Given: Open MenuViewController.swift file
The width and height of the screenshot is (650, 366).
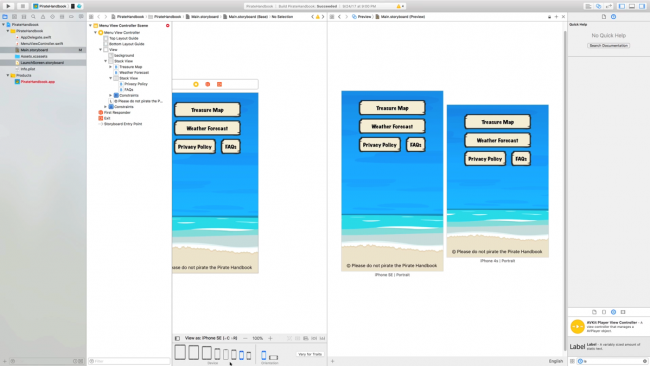Looking at the screenshot, I should click(x=42, y=44).
